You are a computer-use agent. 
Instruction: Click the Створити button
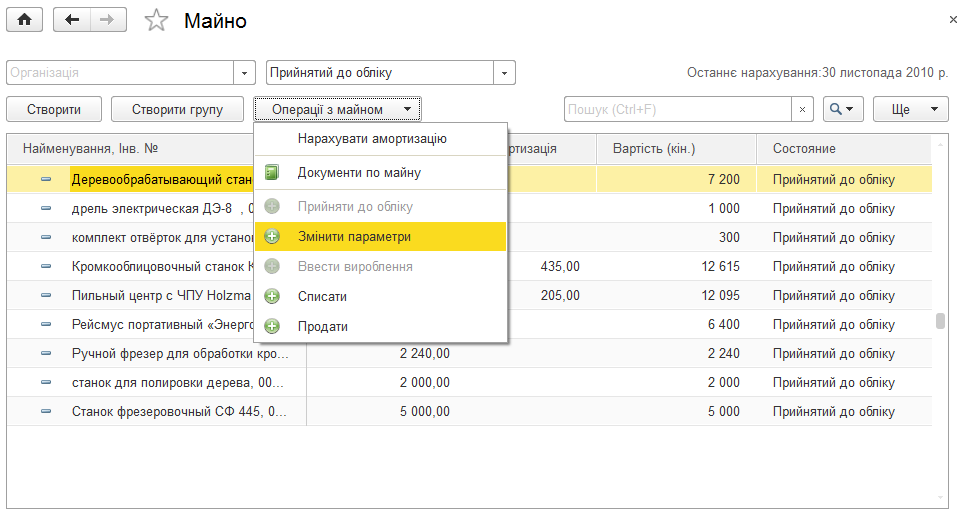54,109
